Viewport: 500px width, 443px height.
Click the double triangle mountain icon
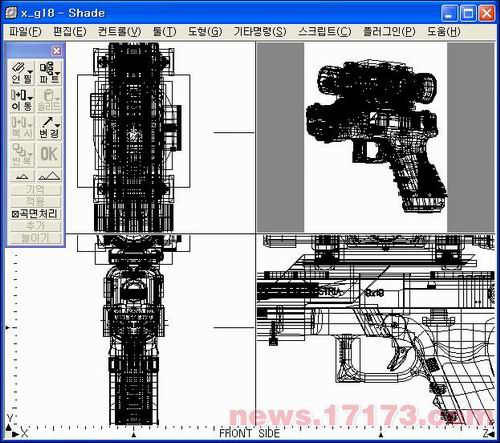pyautogui.click(x=49, y=176)
